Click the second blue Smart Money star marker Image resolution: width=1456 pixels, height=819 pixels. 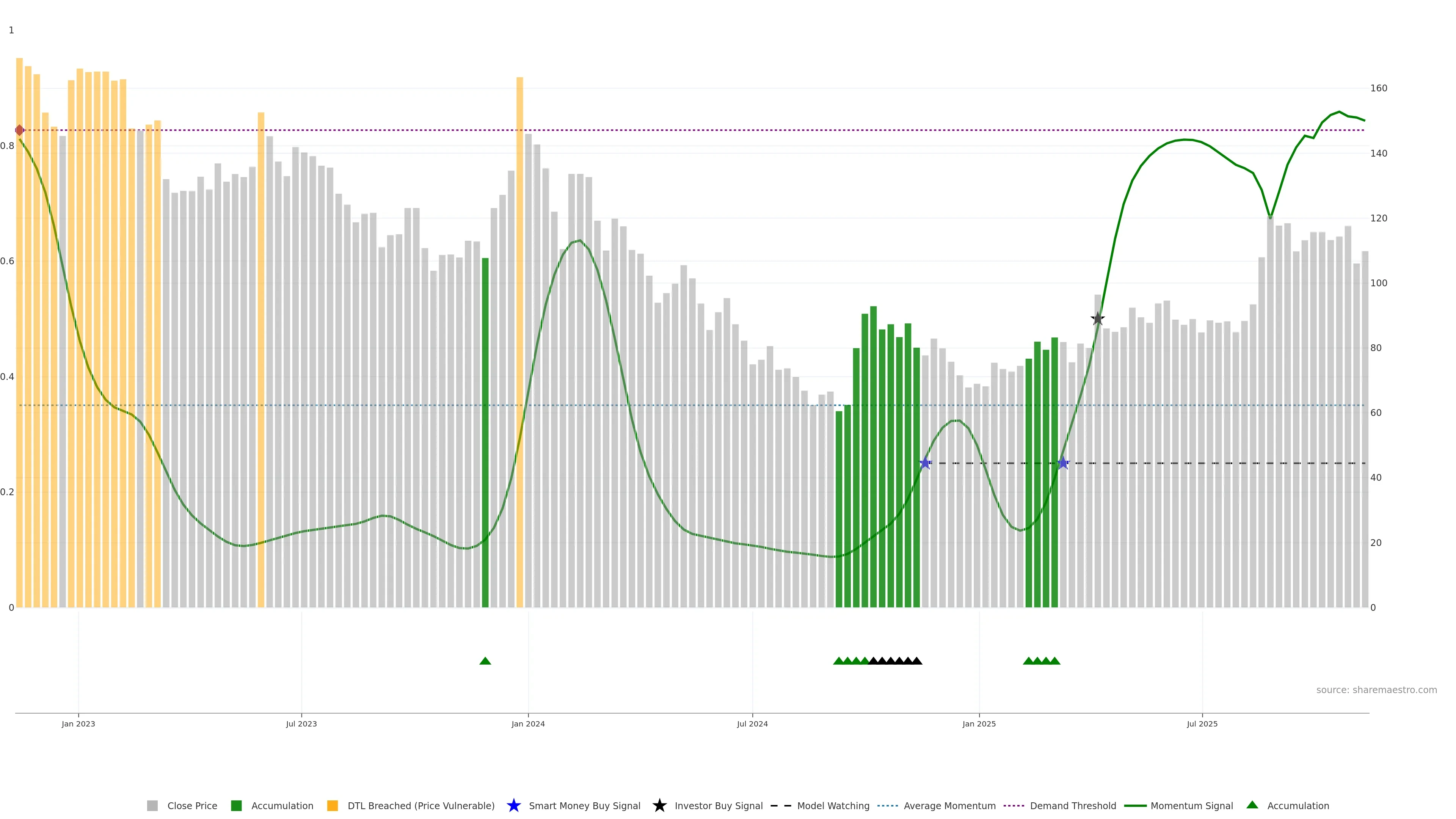click(1063, 463)
